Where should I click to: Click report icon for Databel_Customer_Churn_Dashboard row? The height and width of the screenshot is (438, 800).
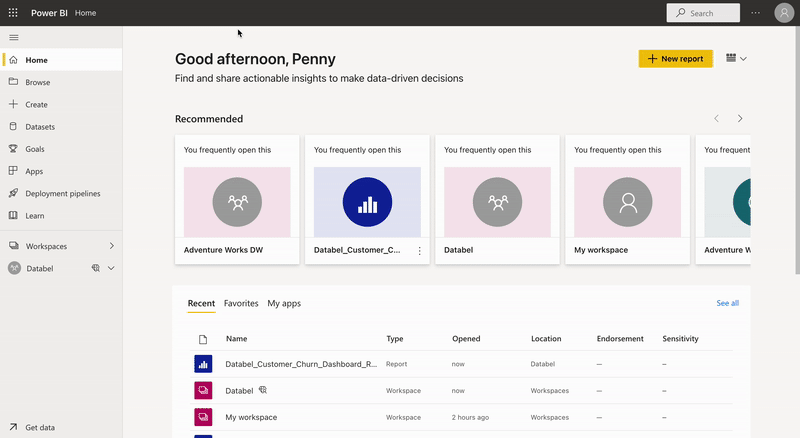coord(203,364)
